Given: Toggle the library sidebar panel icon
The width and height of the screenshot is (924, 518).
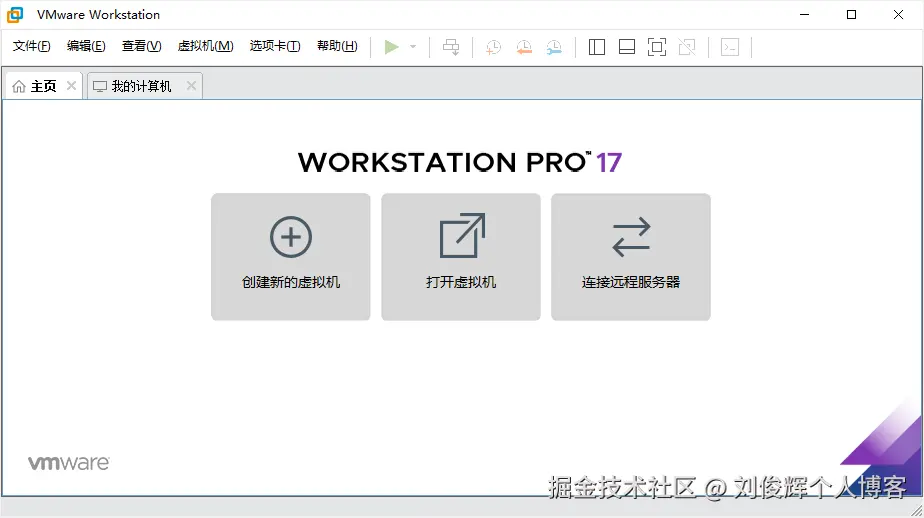Looking at the screenshot, I should [597, 47].
